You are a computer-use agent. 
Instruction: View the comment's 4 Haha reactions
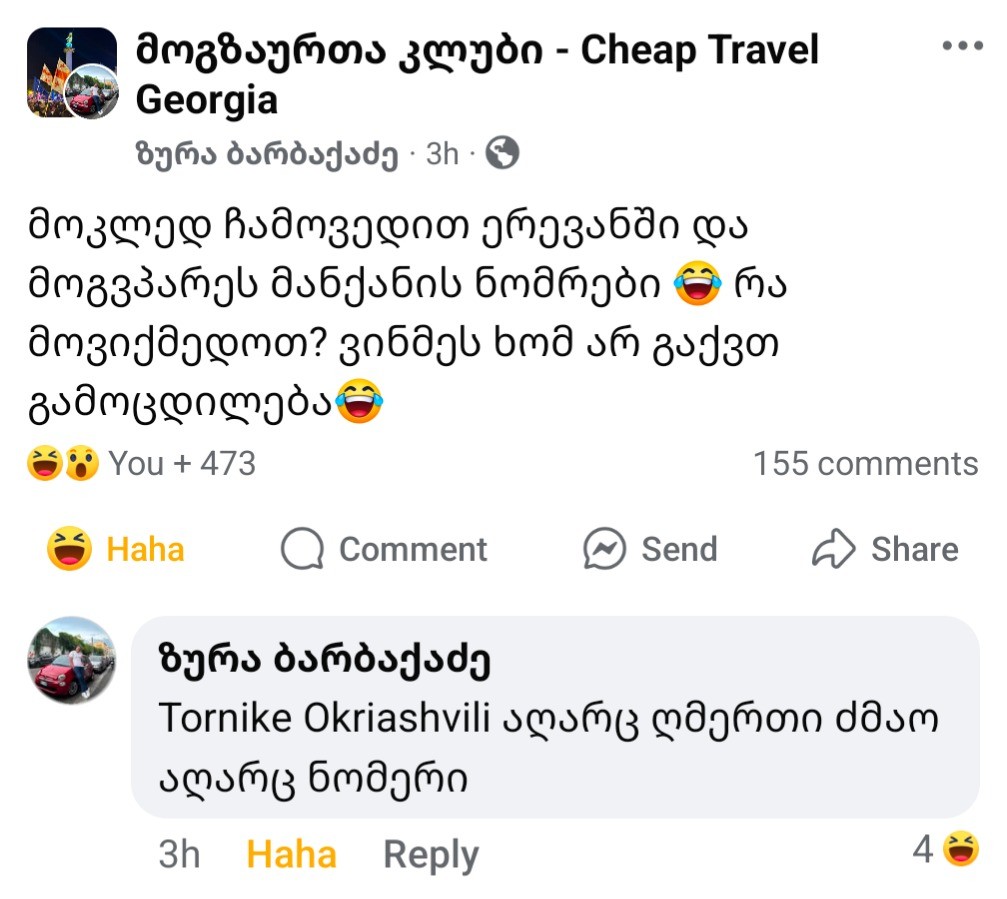[945, 850]
